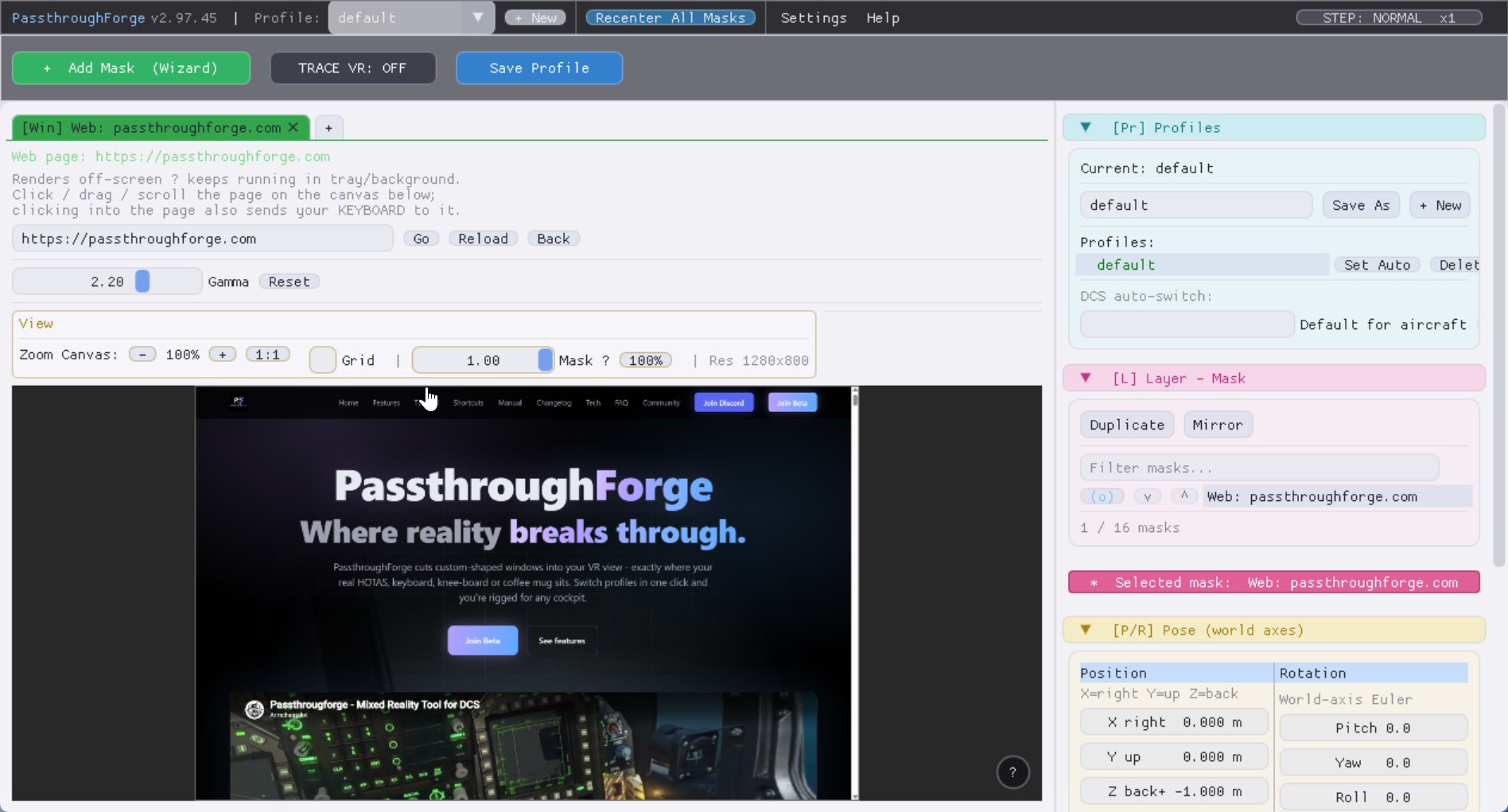Click Save Profile button
This screenshot has height=812, width=1508.
point(539,68)
